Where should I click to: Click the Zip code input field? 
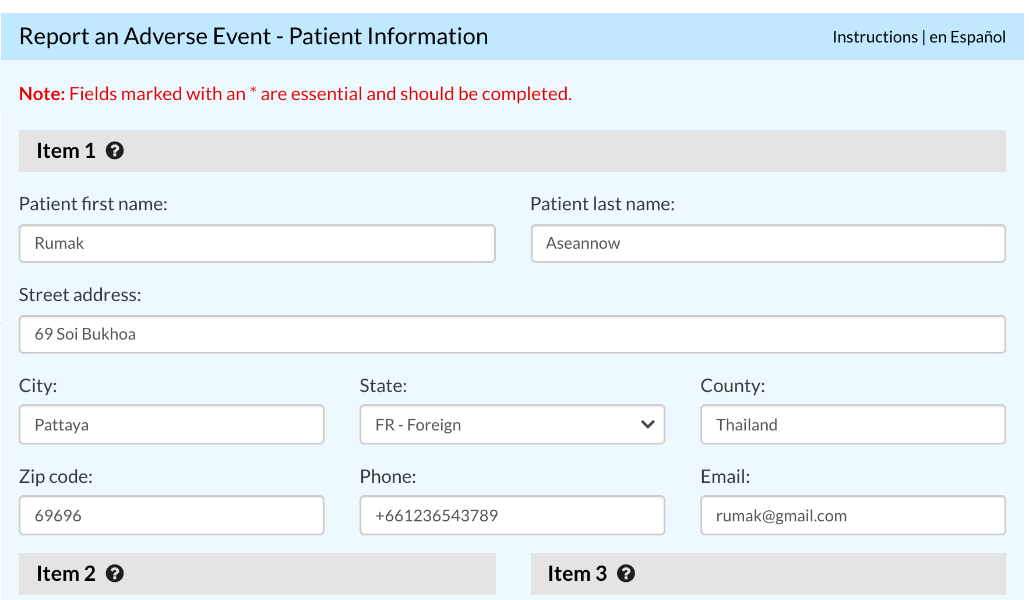(171, 516)
